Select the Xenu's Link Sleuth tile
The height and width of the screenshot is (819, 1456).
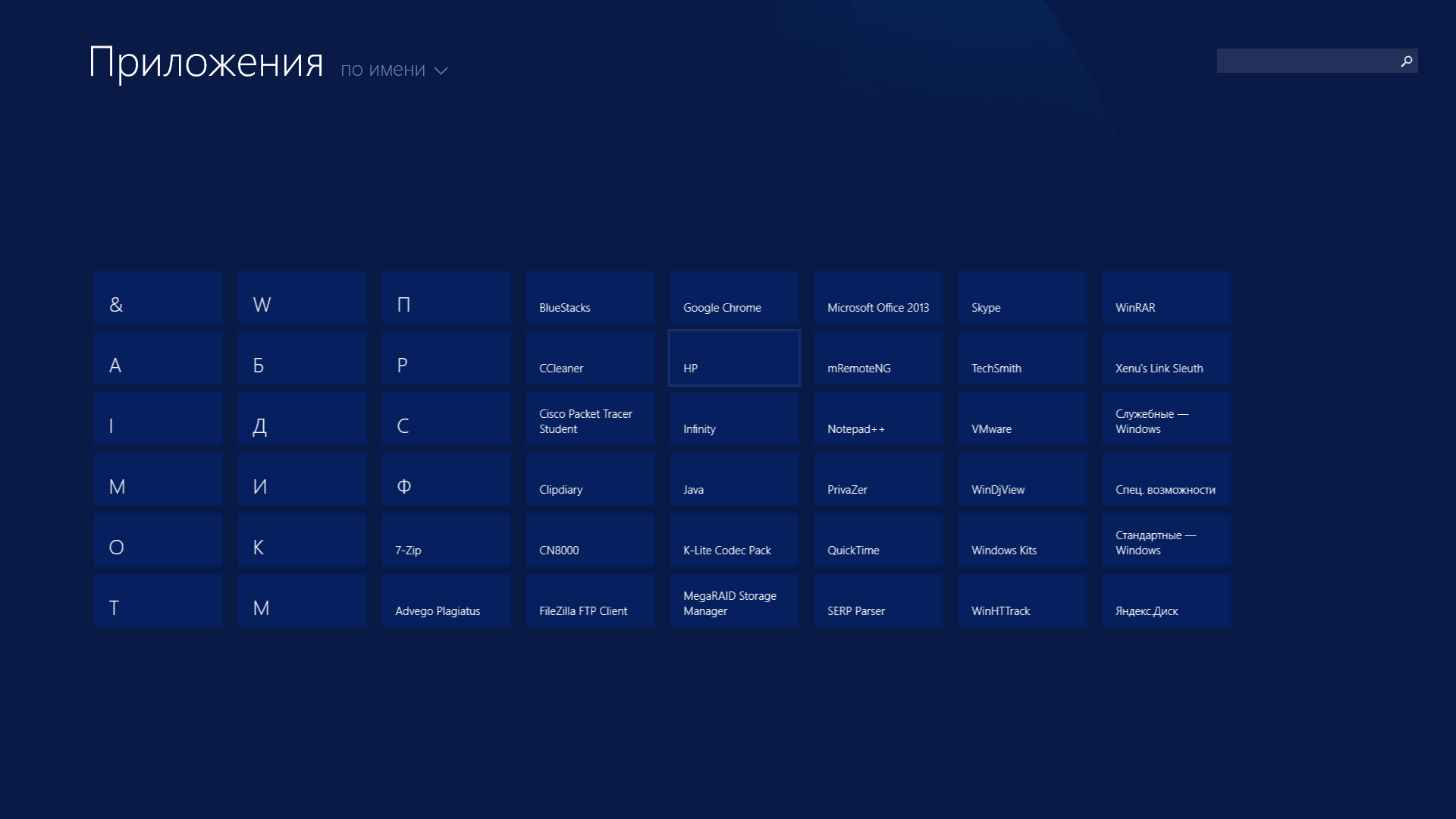tap(1166, 358)
